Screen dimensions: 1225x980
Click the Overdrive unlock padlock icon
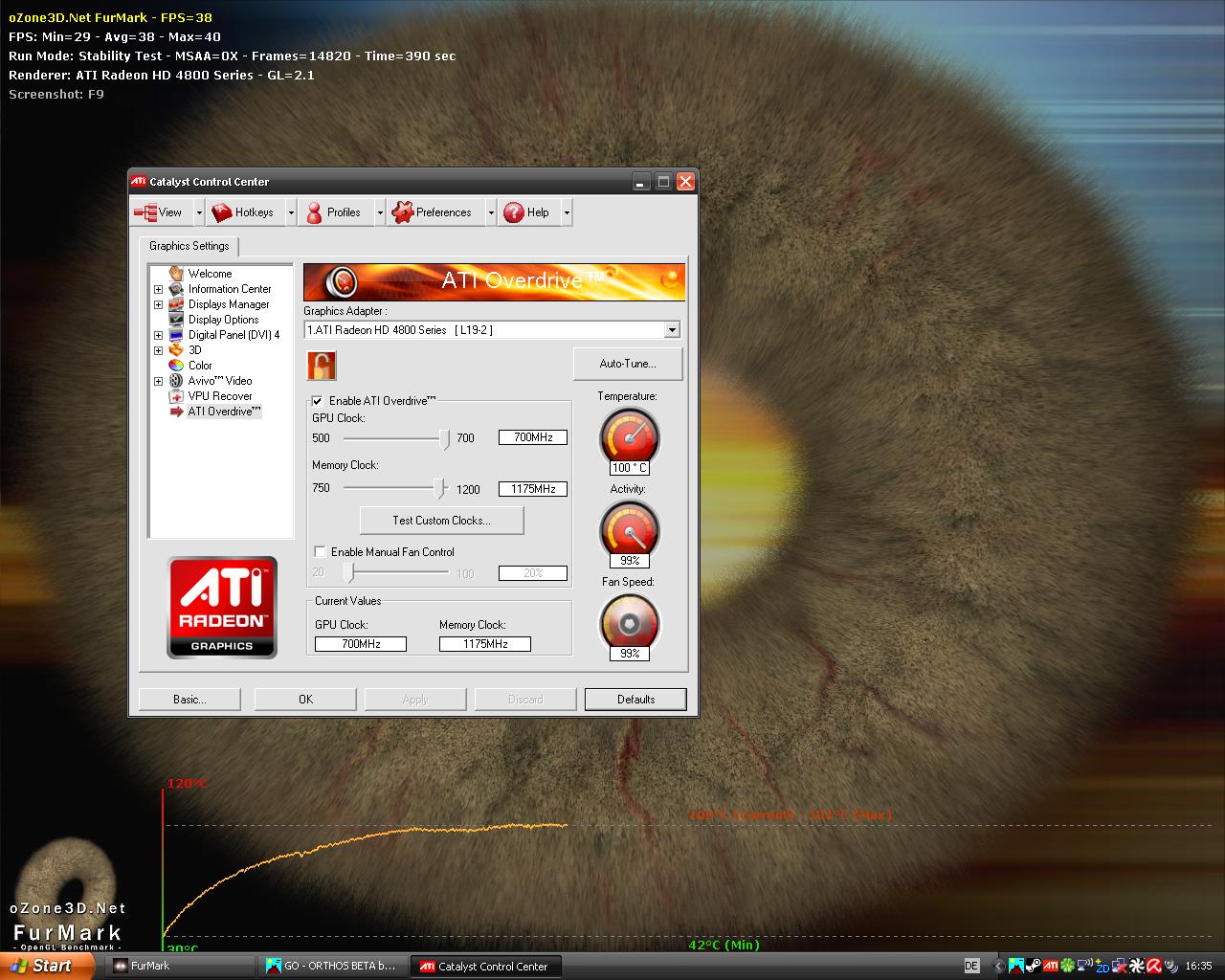(322, 366)
